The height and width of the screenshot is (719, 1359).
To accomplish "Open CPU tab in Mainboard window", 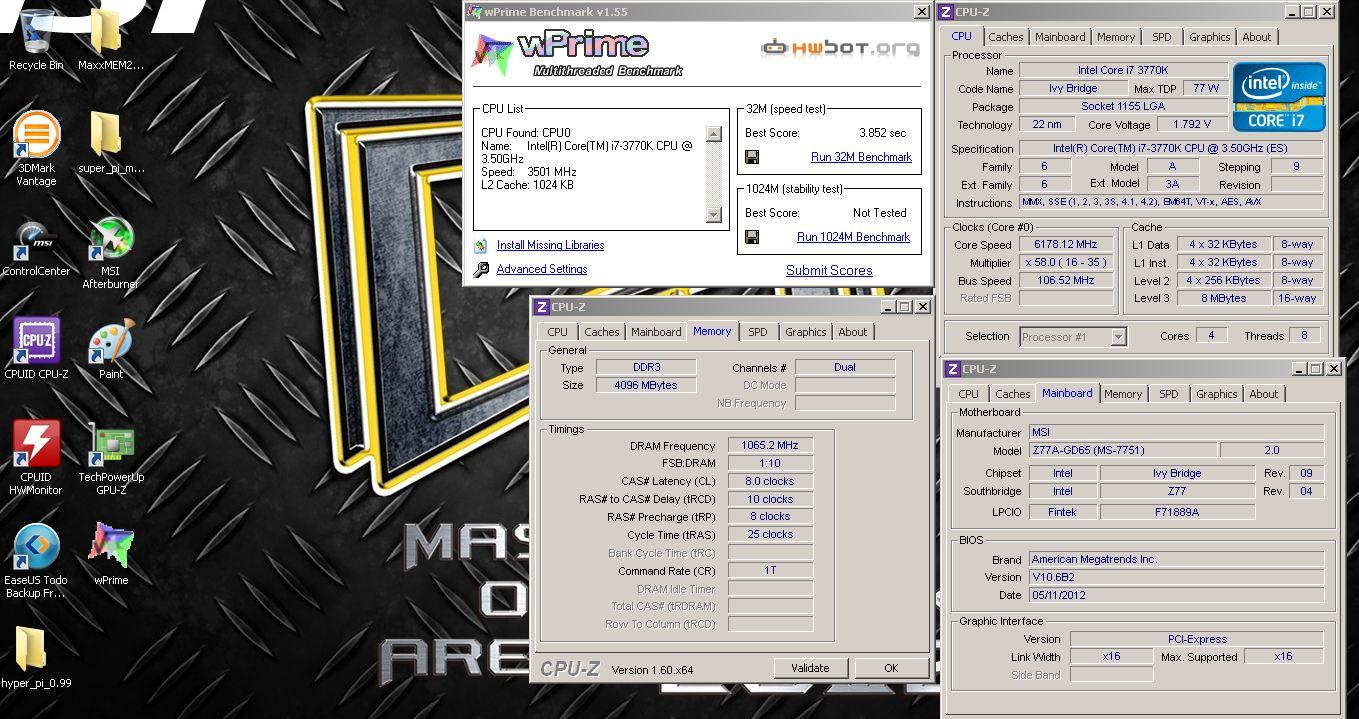I will pos(968,394).
